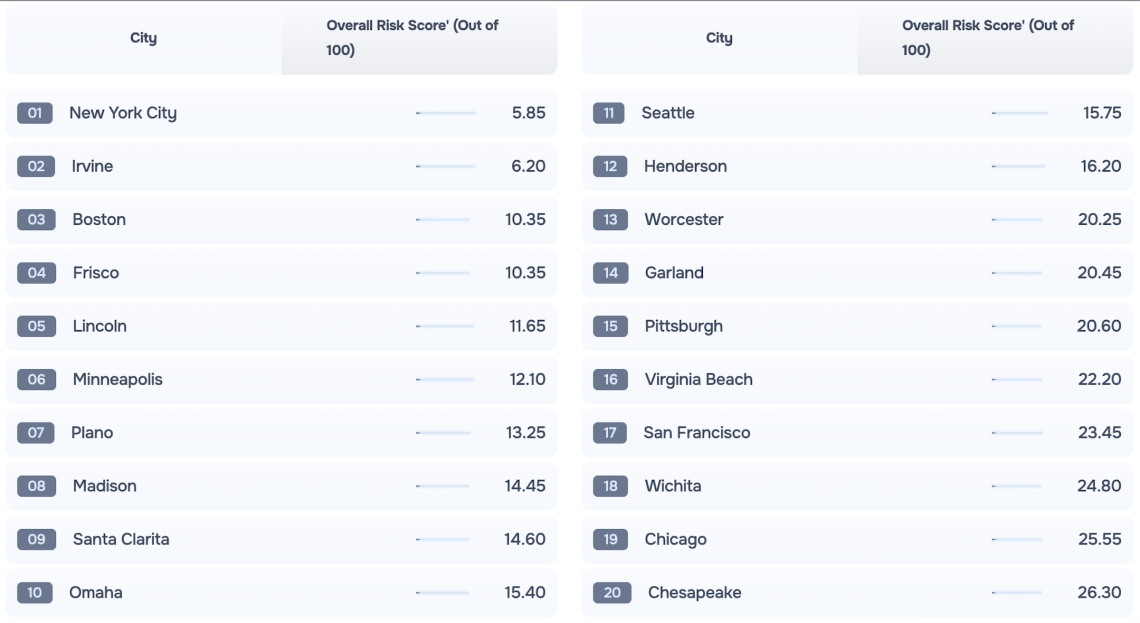This screenshot has width=1140, height=623.
Task: Click the risk score bar for Irvine
Action: (446, 167)
